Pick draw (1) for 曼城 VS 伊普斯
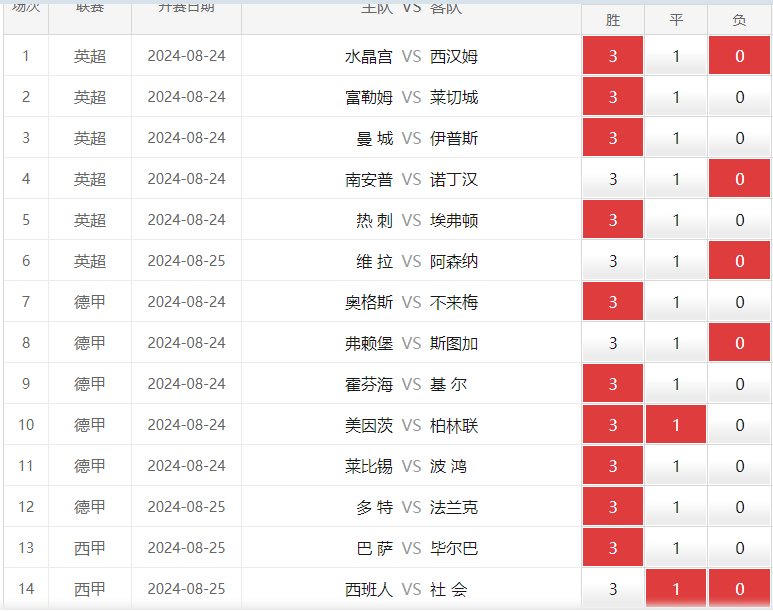The height and width of the screenshot is (612, 773). click(x=676, y=137)
